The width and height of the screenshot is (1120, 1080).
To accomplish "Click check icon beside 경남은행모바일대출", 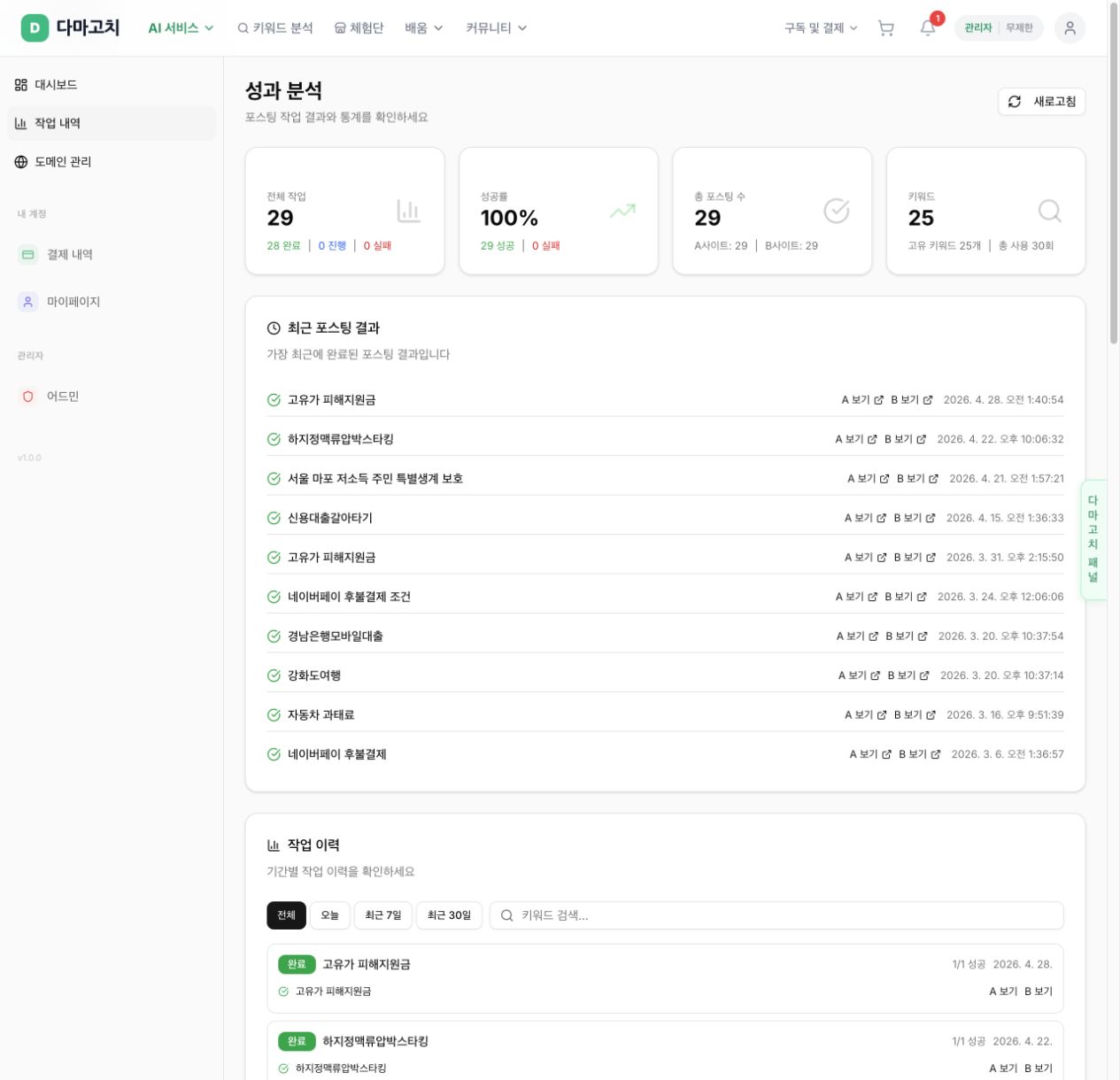I will [274, 636].
